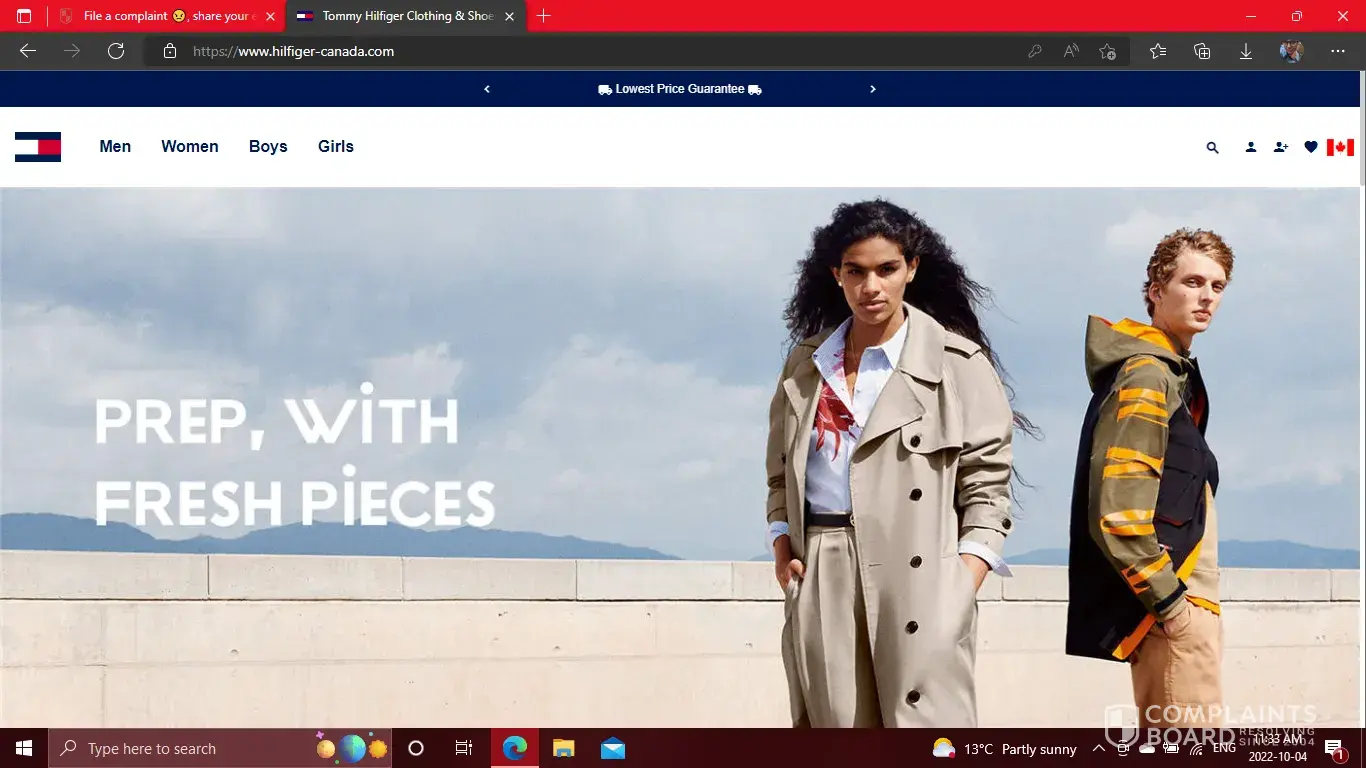Open the wishlist heart icon

(1311, 147)
